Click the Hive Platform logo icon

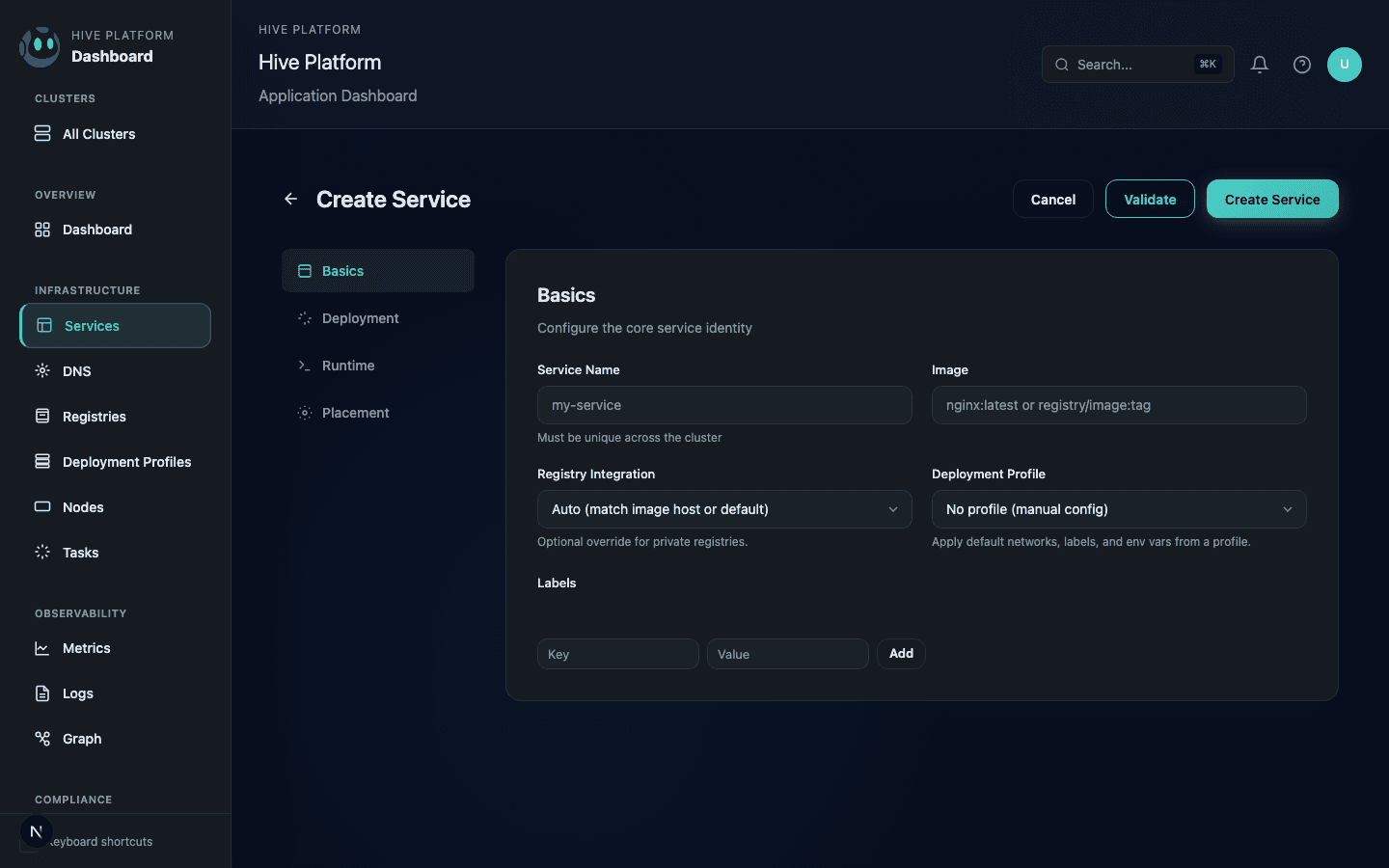click(40, 45)
